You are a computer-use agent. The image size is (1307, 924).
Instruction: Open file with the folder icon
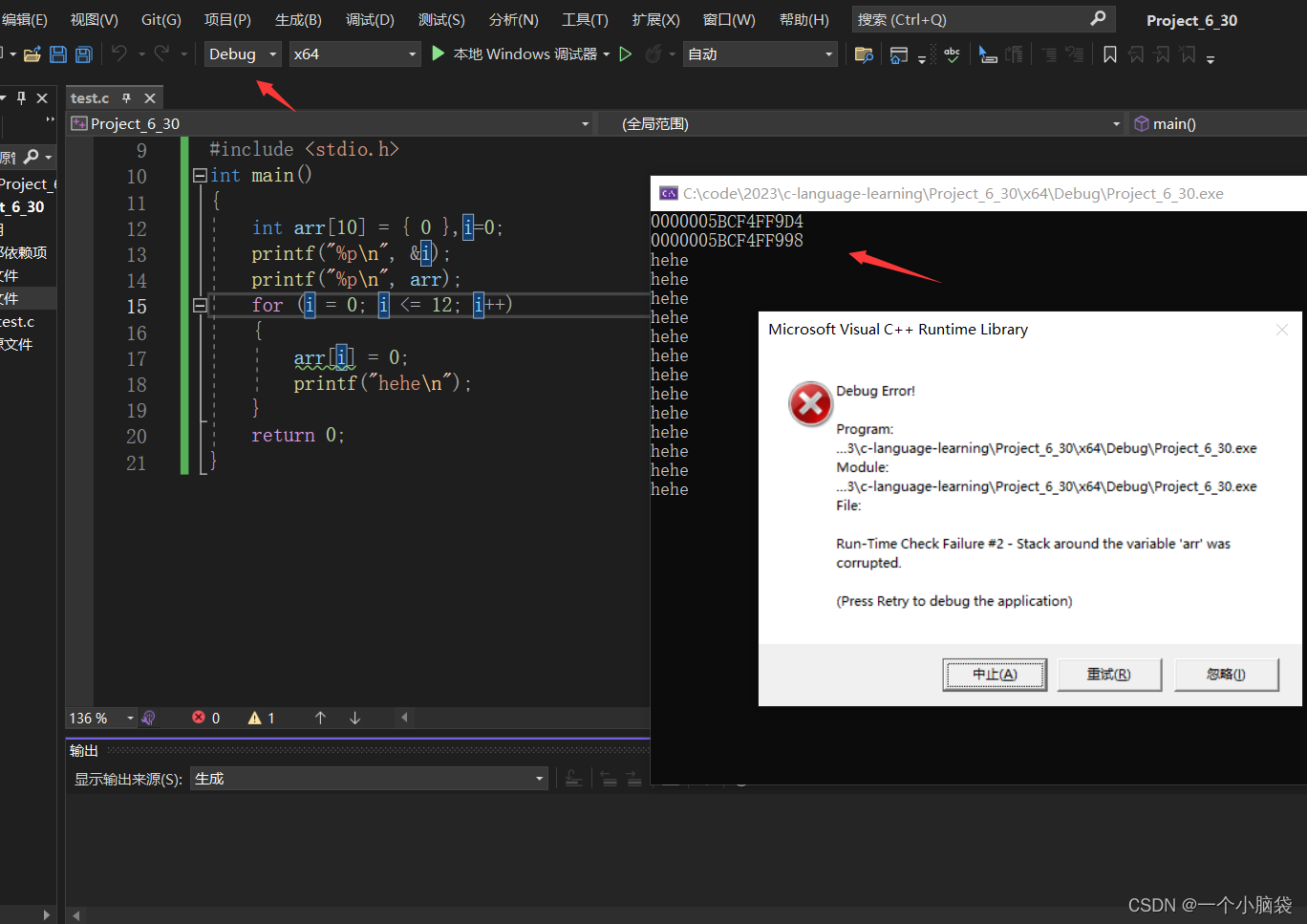[x=32, y=54]
